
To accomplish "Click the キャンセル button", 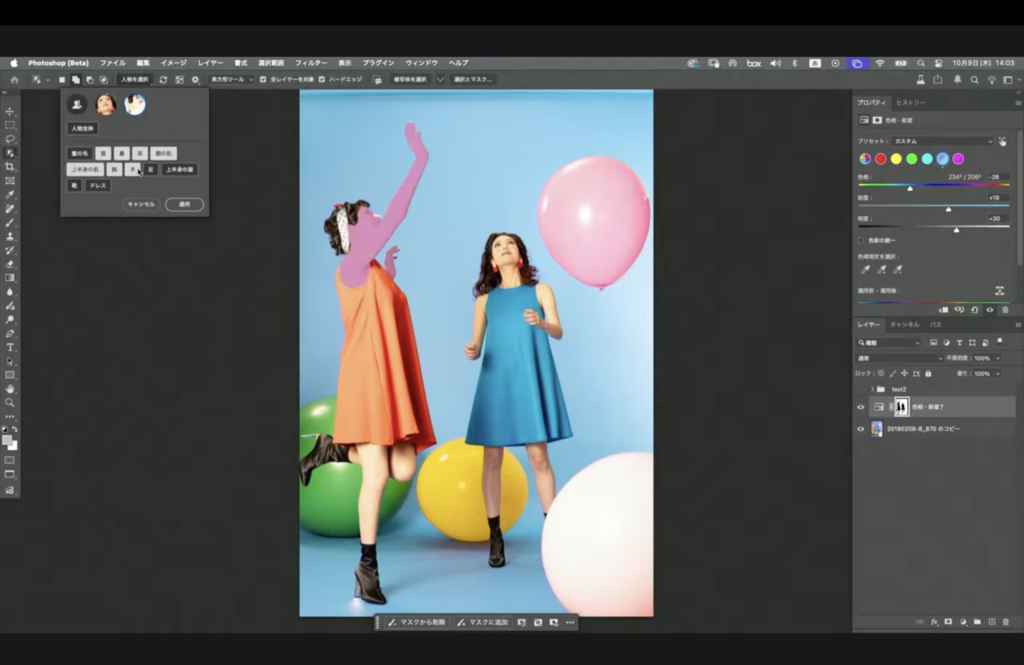I will point(140,204).
